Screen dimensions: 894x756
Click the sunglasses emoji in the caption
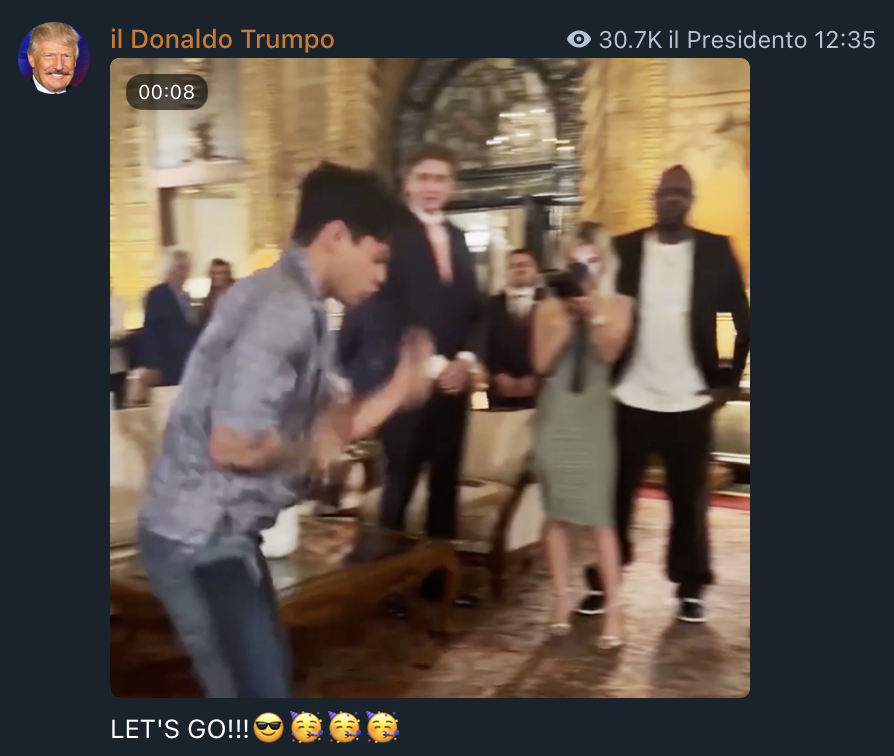click(x=268, y=728)
